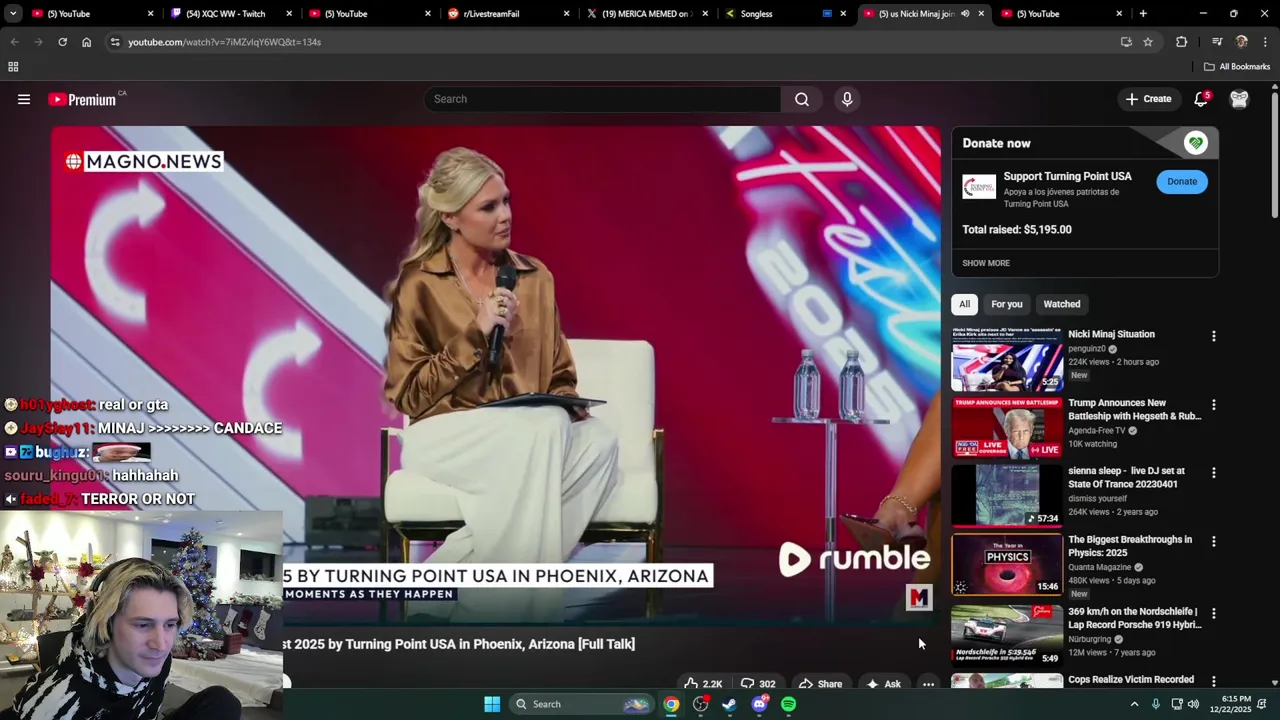The width and height of the screenshot is (1280, 720).
Task: Open options for Biggest Breakthroughs in Physics video
Action: click(1214, 541)
